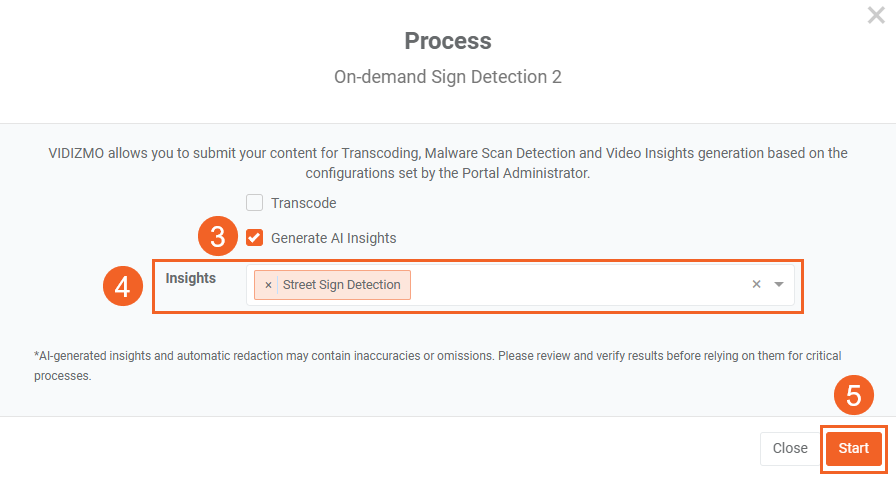Click the orange step 3 badge
896x480 pixels.
tap(217, 238)
